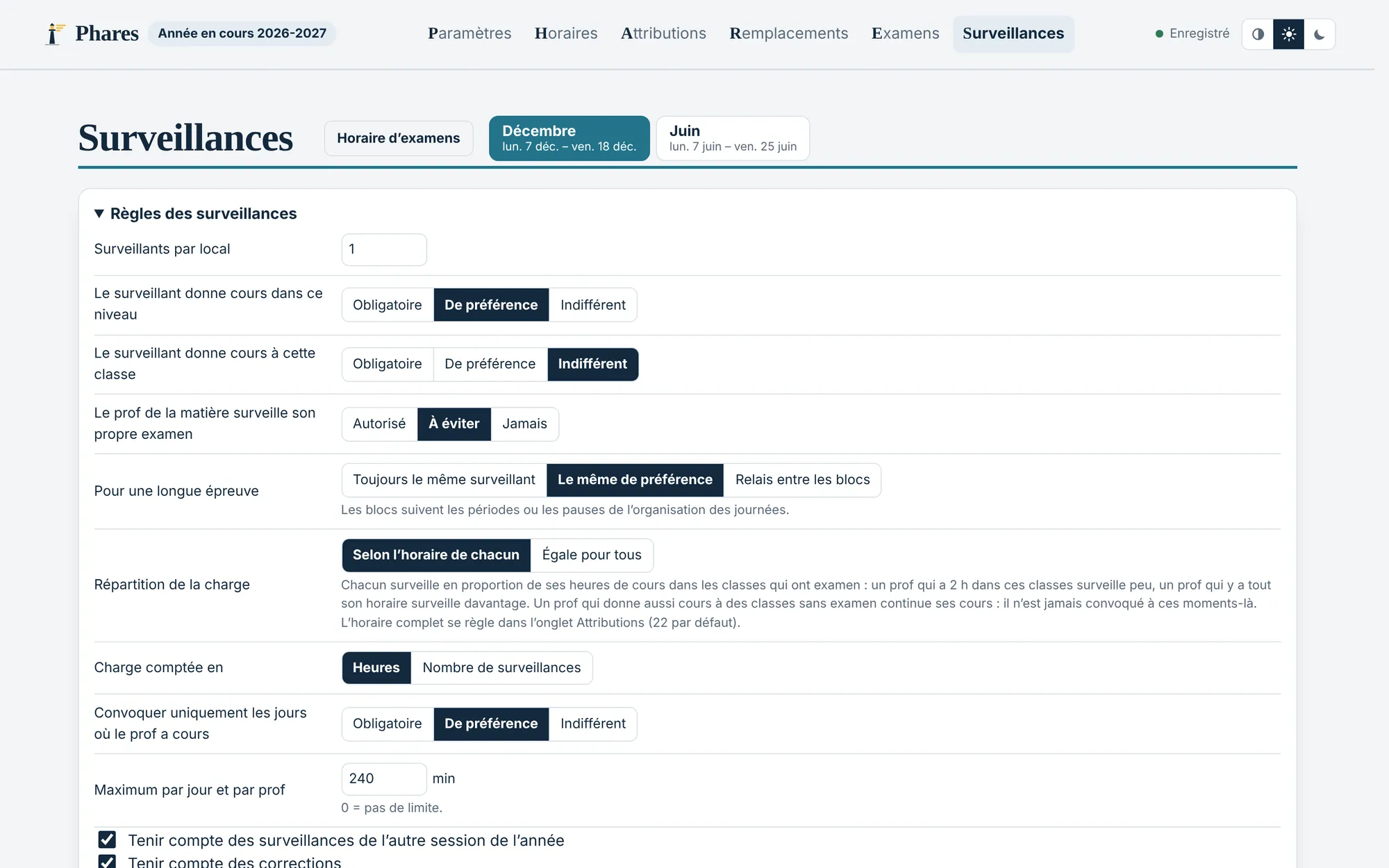Choose Autorisé for own-exam supervision

[x=379, y=424]
